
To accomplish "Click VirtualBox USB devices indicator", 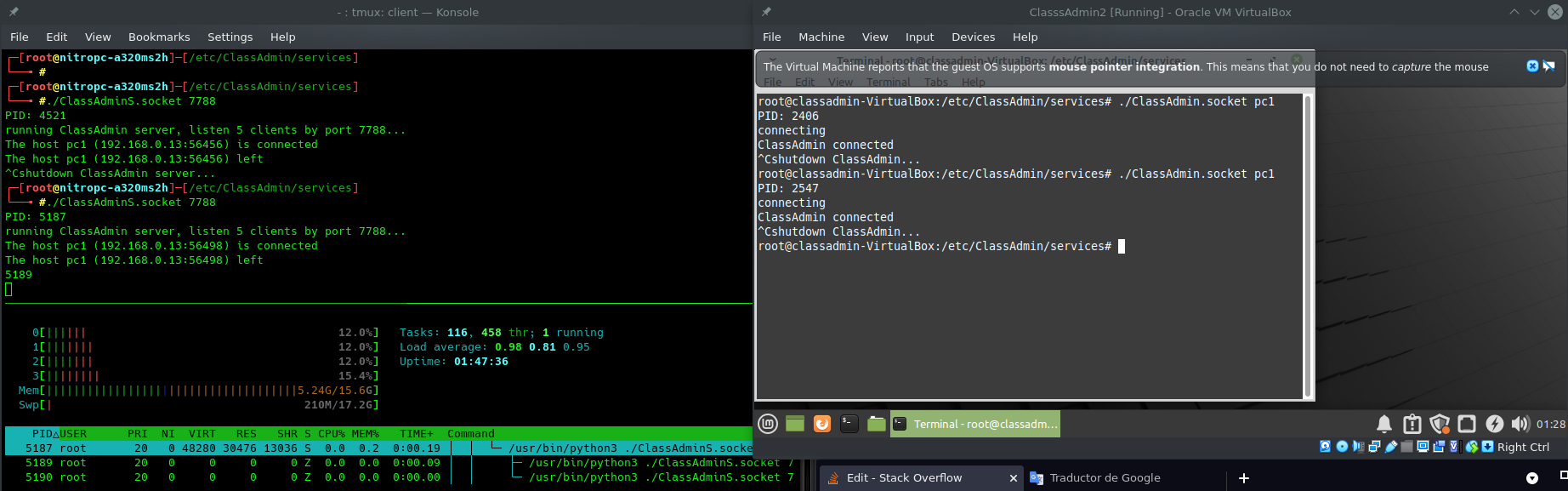I will tap(1391, 447).
